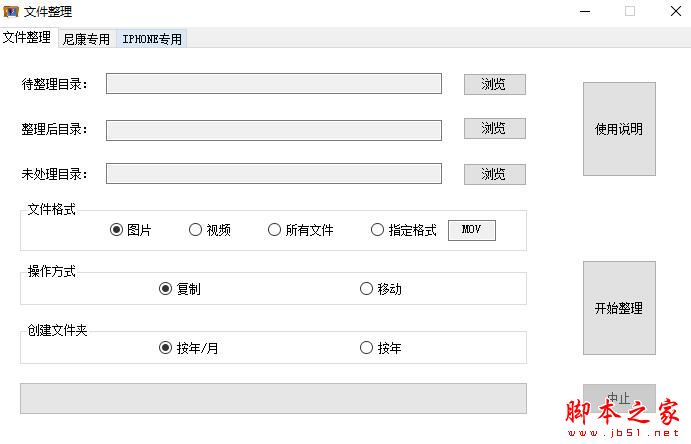This screenshot has height=444, width=691.
Task: Switch to the 尼康专用 tab
Action: point(86,39)
